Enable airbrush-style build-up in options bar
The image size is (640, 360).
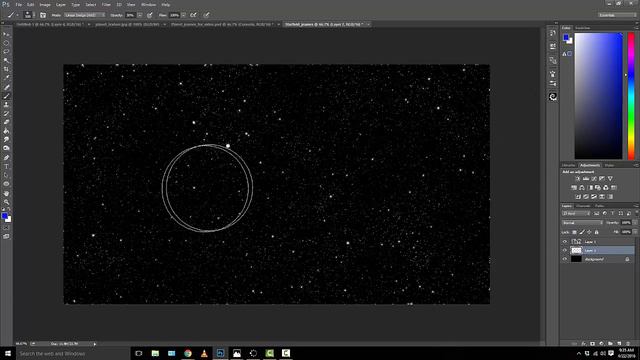(x=193, y=15)
